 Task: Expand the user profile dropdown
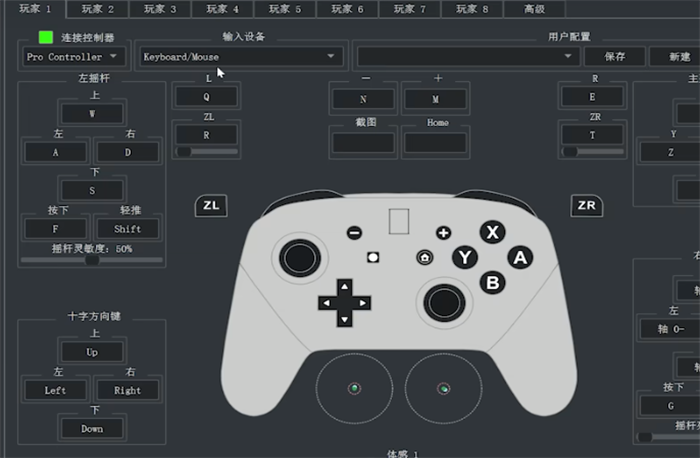(x=468, y=57)
